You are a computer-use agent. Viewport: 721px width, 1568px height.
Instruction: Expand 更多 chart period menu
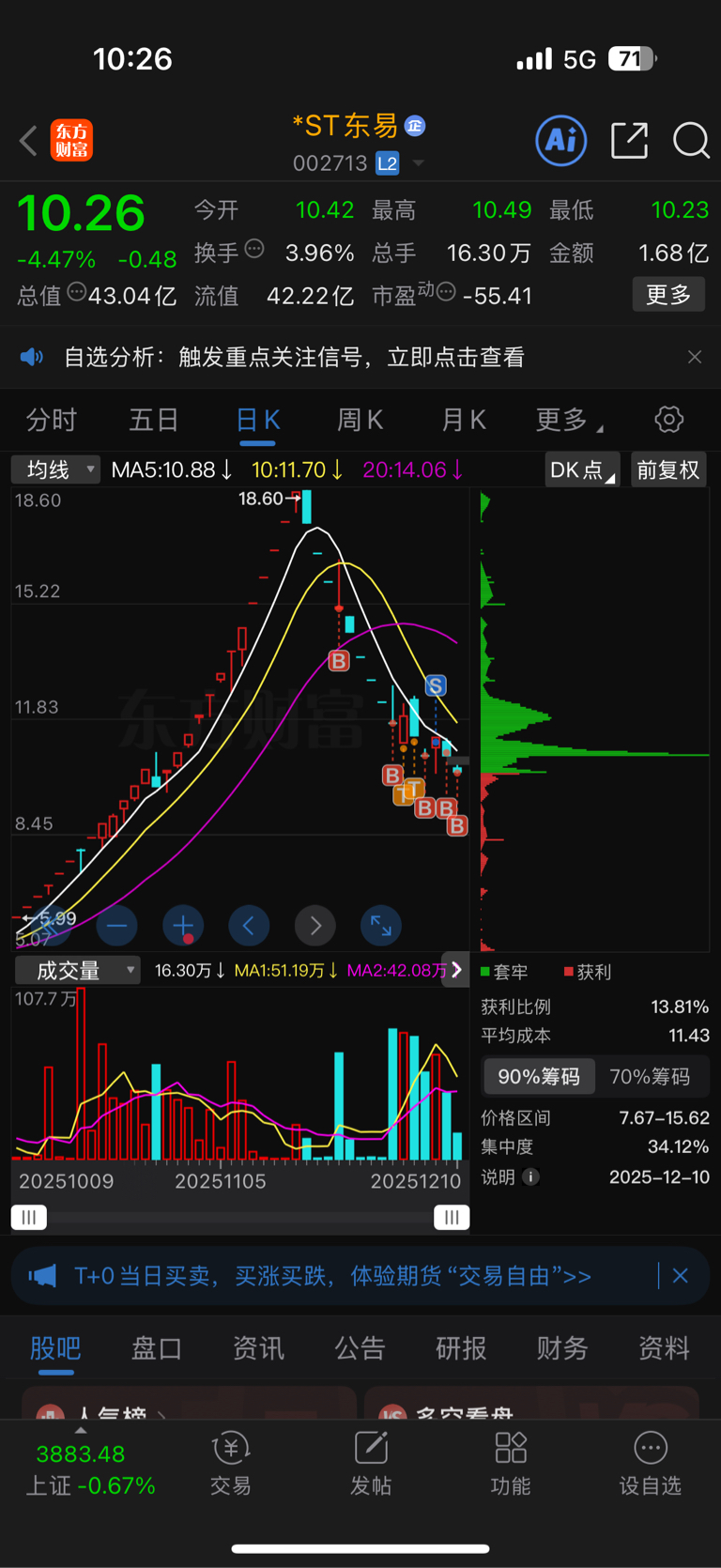click(x=569, y=420)
